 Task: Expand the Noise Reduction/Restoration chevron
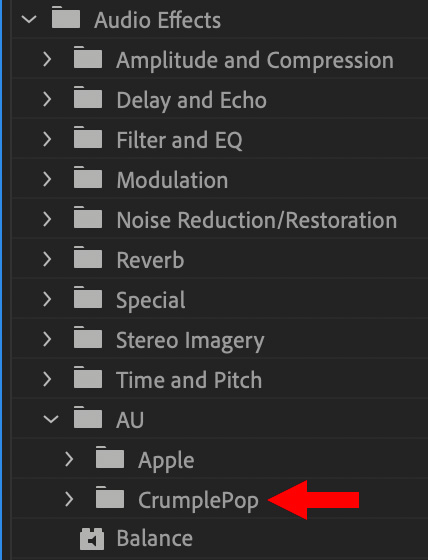47,219
